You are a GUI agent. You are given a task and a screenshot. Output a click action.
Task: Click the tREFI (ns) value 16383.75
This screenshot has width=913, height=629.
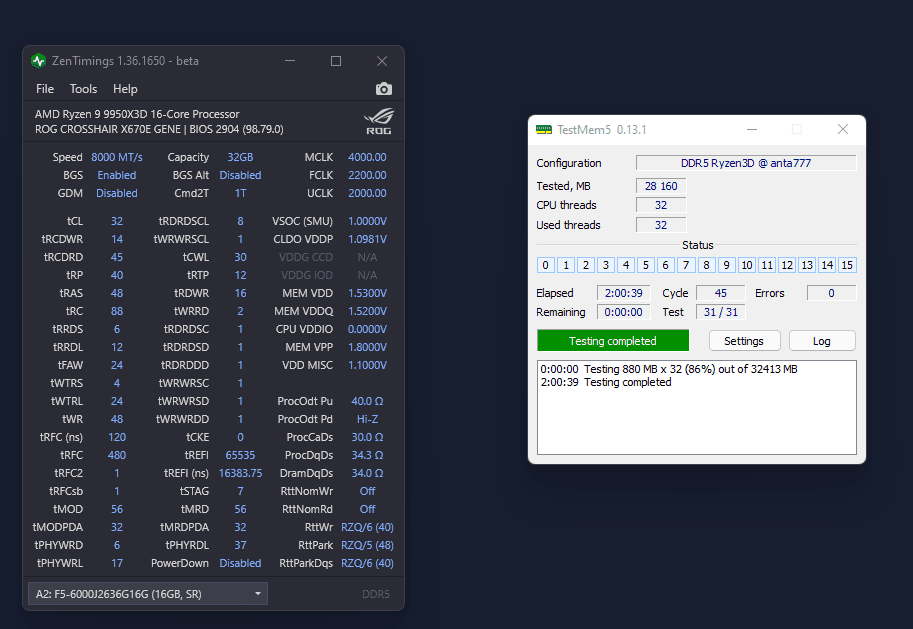coord(240,473)
